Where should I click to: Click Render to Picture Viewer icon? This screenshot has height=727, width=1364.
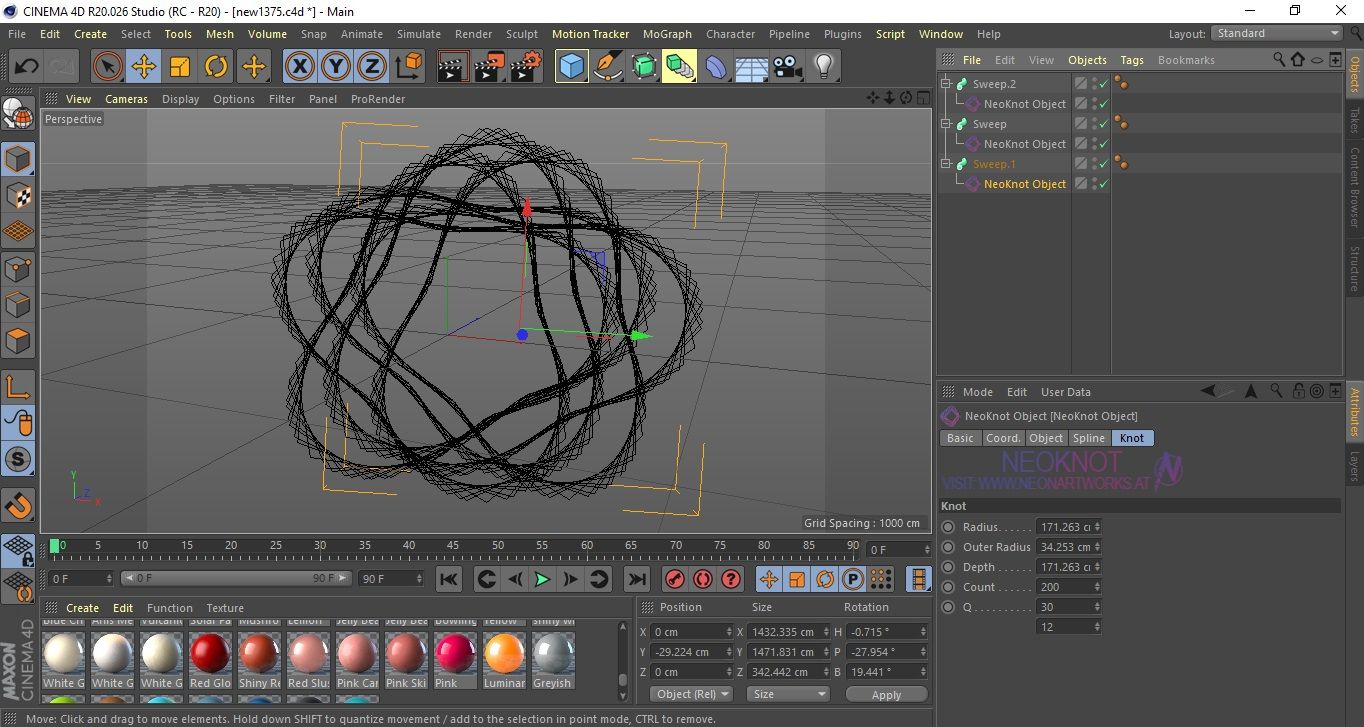click(489, 67)
